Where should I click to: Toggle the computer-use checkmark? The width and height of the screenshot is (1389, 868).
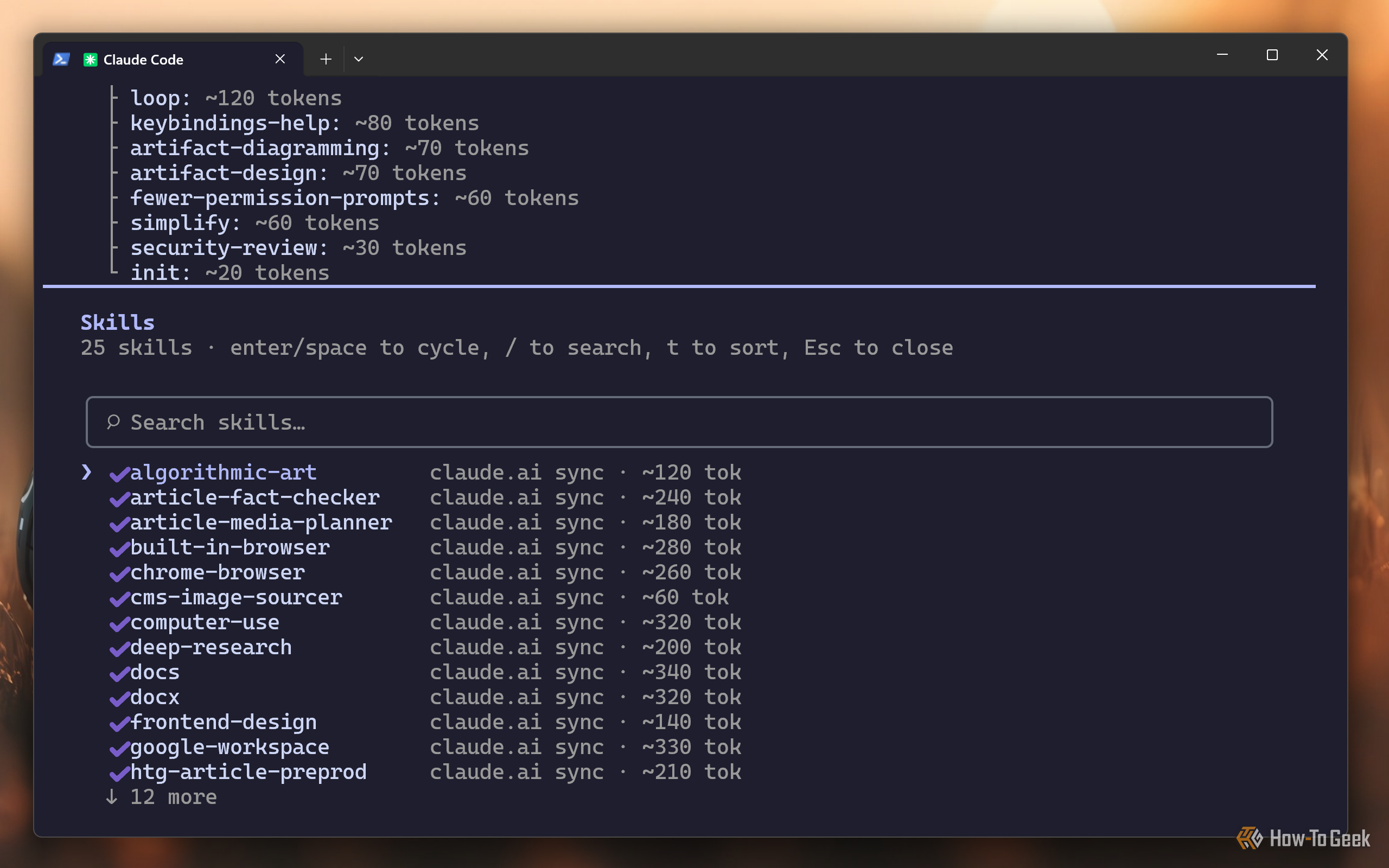tap(119, 623)
